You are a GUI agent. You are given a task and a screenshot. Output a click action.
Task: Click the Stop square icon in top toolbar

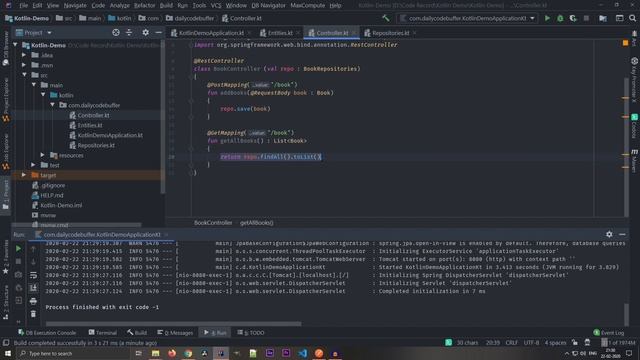[x=586, y=18]
